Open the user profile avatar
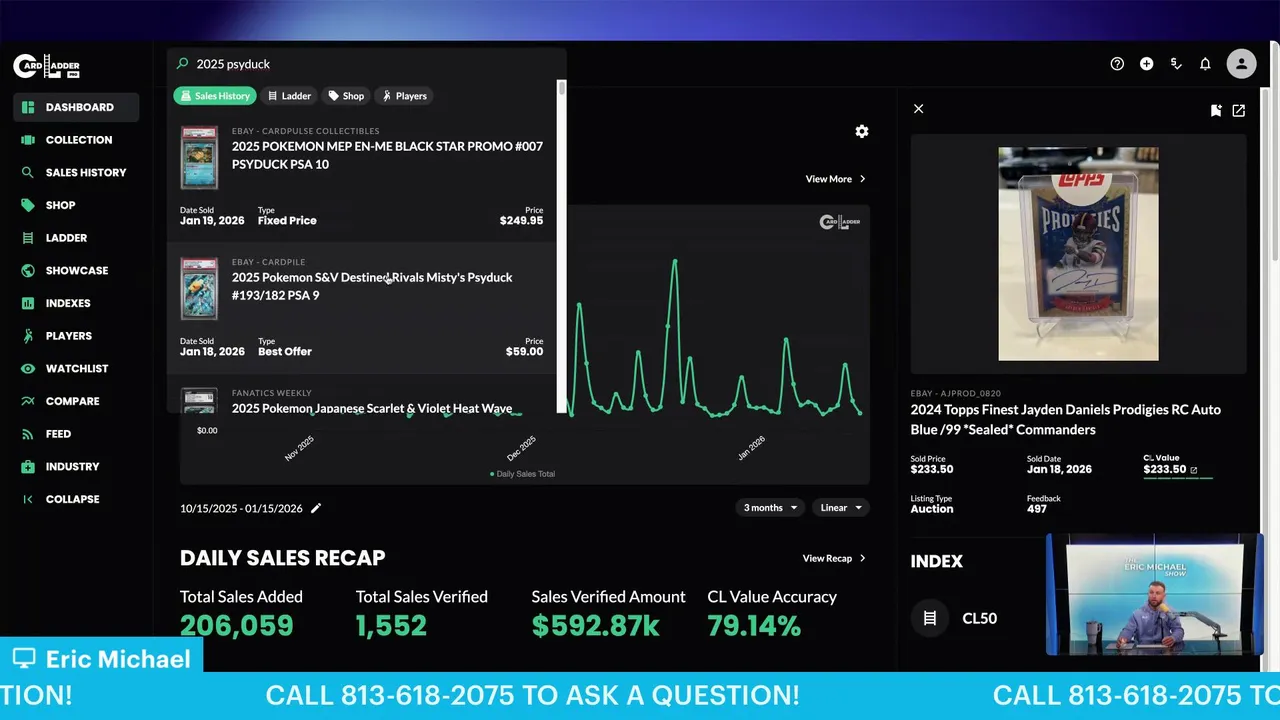The width and height of the screenshot is (1280, 720). (x=1241, y=64)
